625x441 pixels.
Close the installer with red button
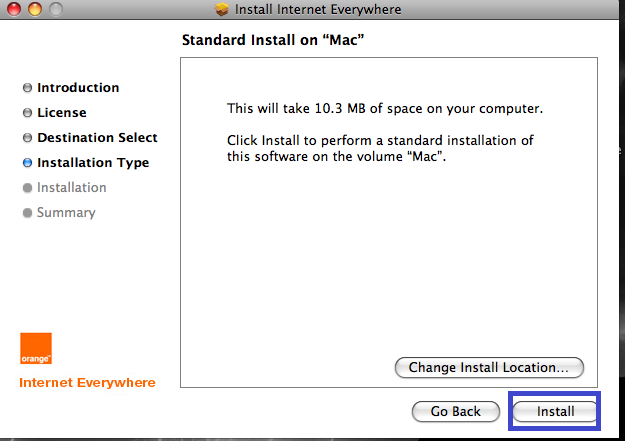14,9
